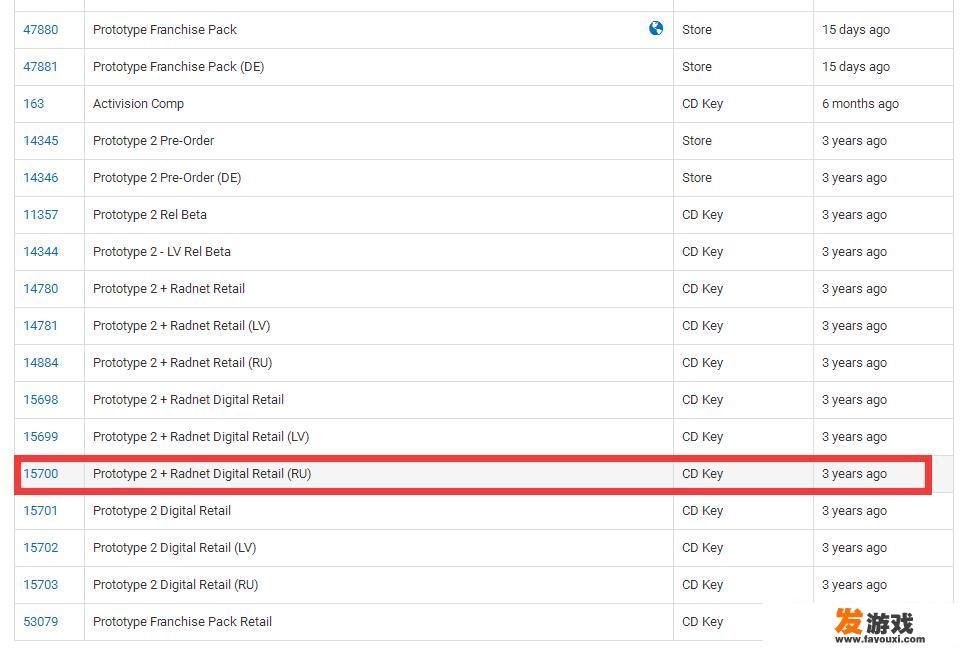
Task: Click the globe icon on Prototype Franchise Pack row
Action: [656, 29]
